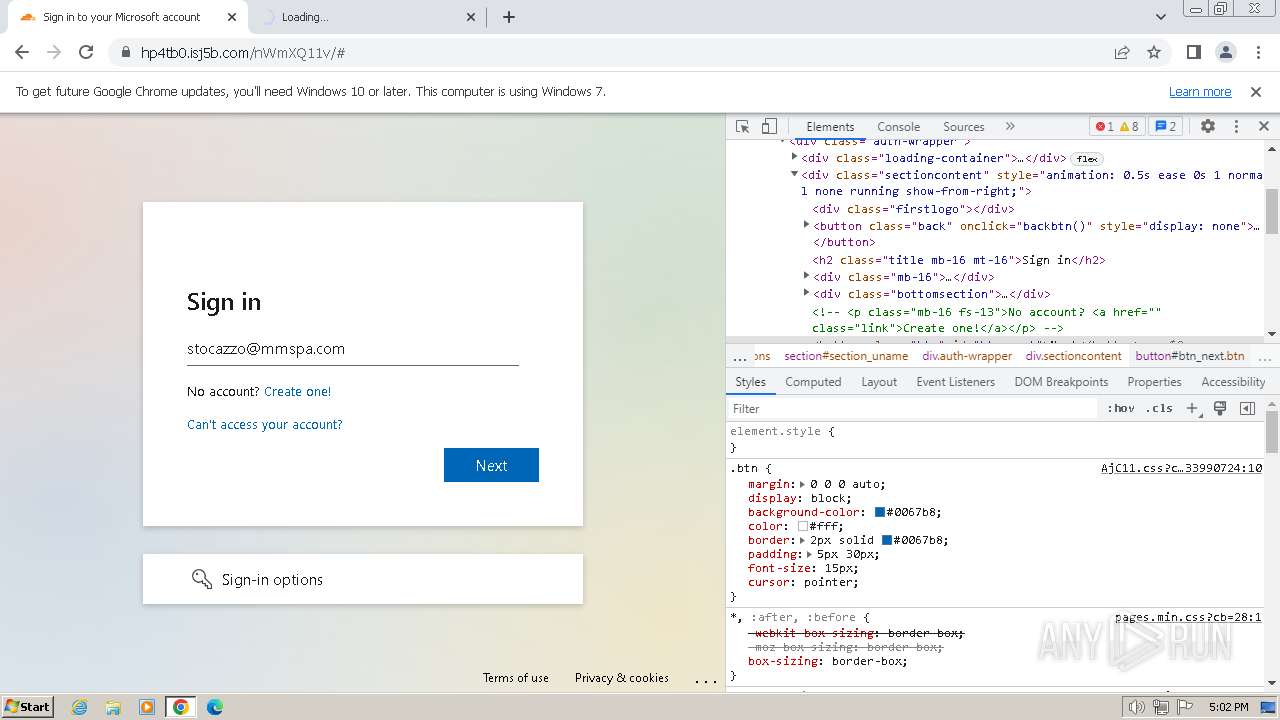Open Sign-in options

(x=363, y=579)
